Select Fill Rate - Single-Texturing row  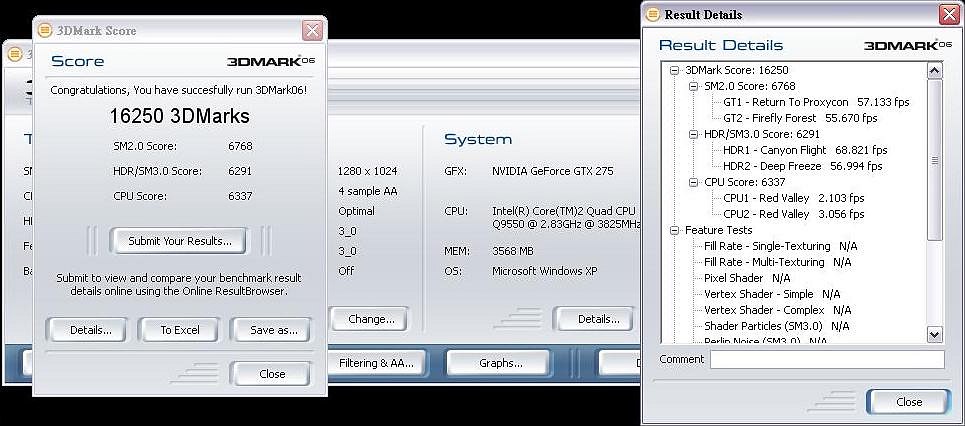[x=781, y=246]
